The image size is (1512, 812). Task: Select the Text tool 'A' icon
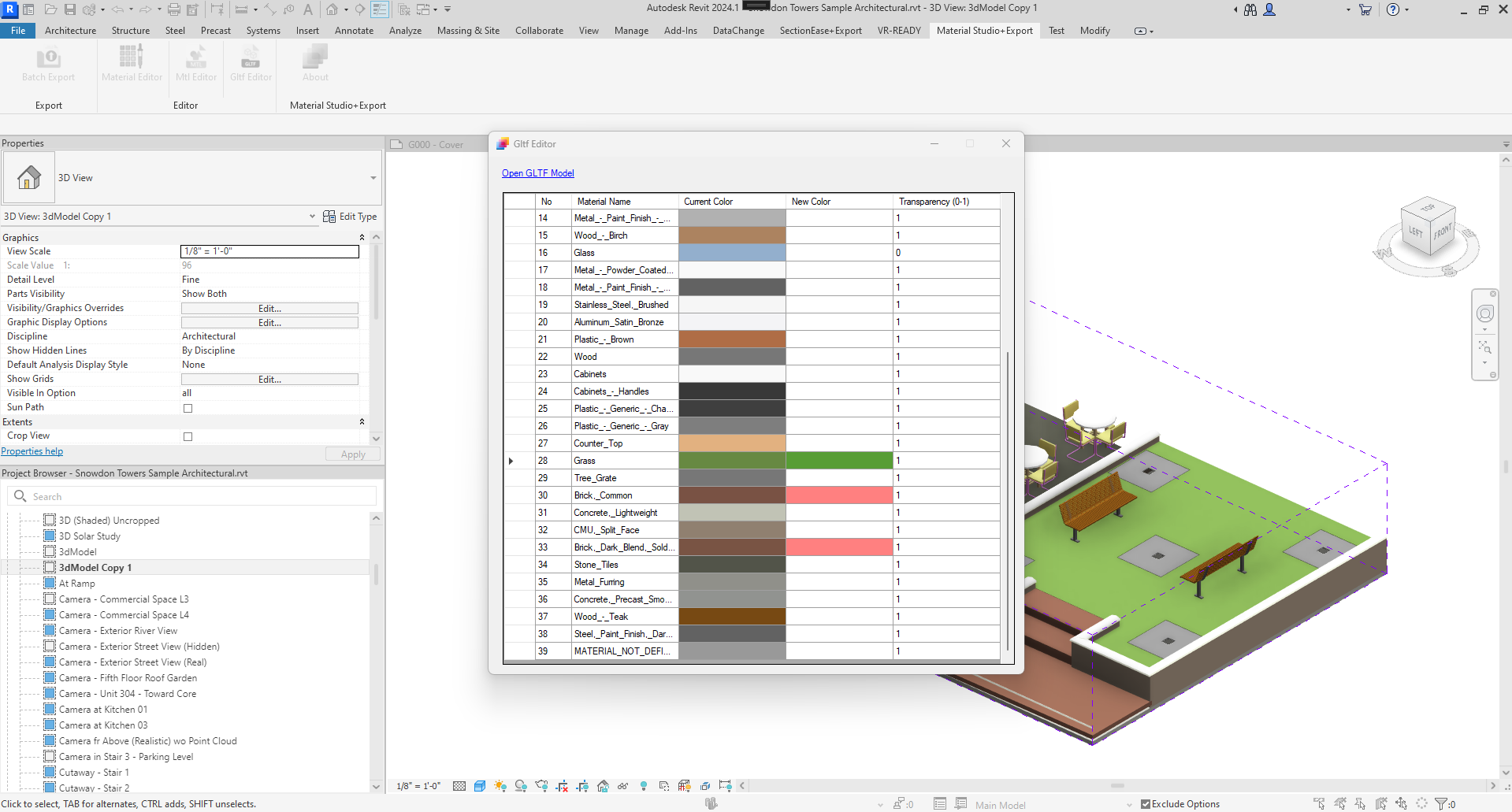coord(308,9)
